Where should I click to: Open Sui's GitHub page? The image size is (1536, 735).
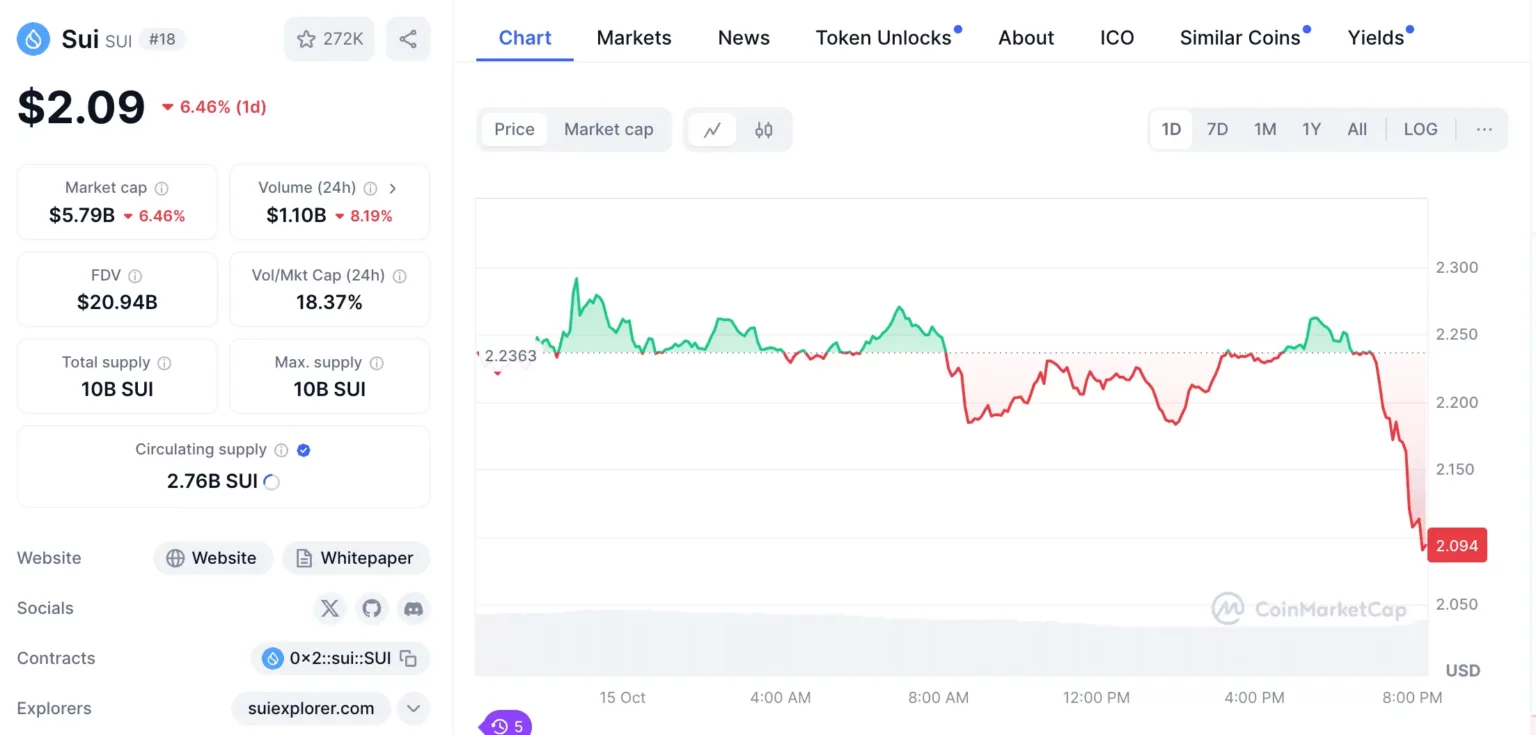pyautogui.click(x=371, y=608)
